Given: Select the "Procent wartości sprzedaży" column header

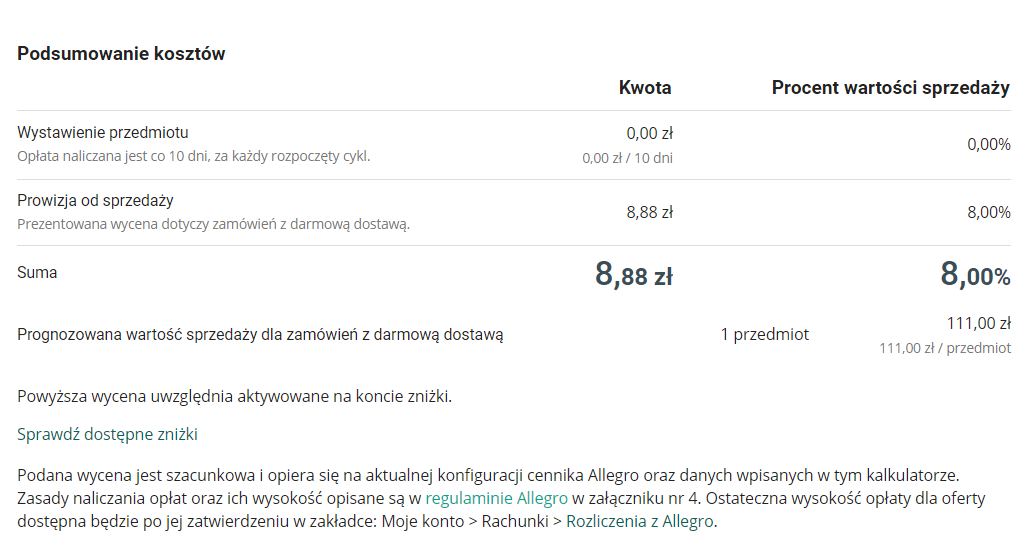Looking at the screenshot, I should coord(890,88).
